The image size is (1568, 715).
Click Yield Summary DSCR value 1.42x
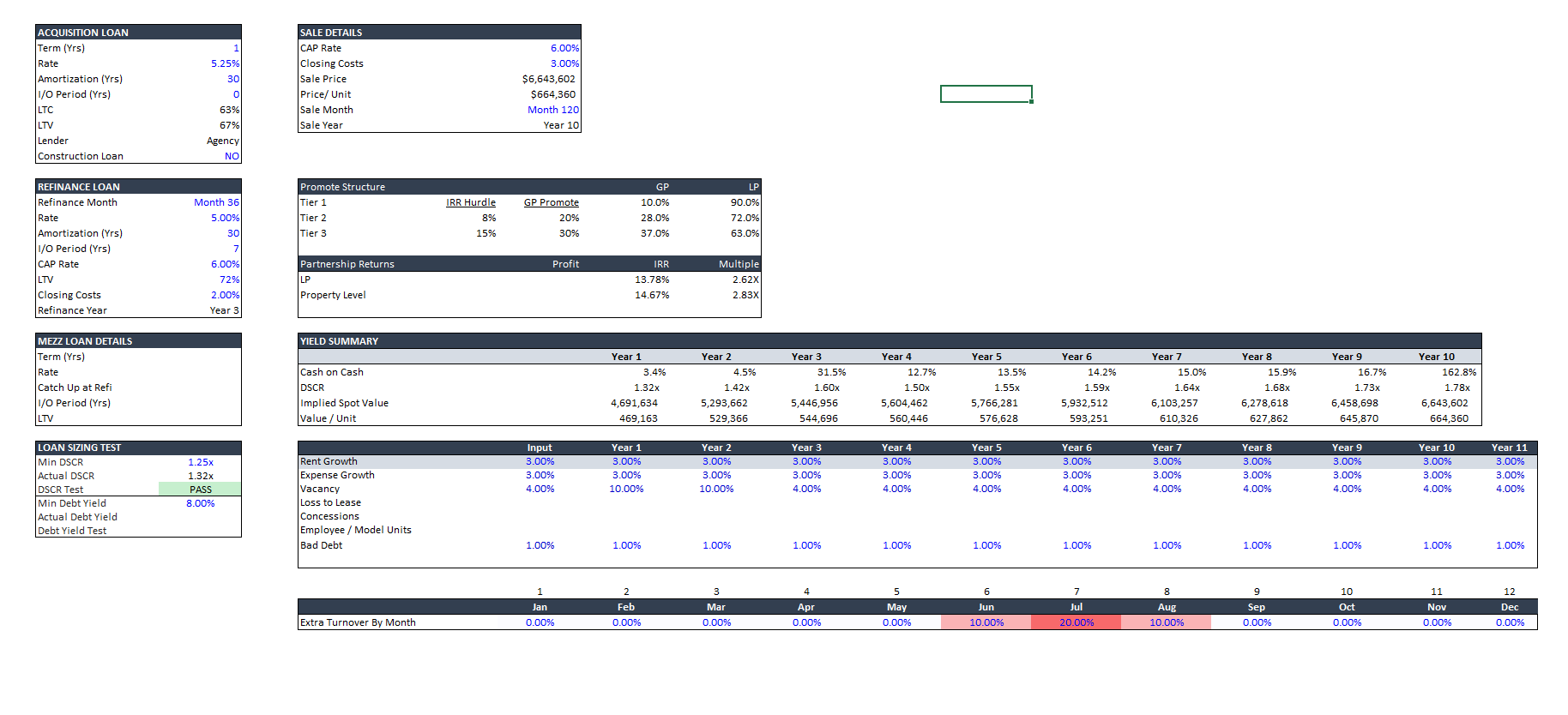(x=737, y=388)
